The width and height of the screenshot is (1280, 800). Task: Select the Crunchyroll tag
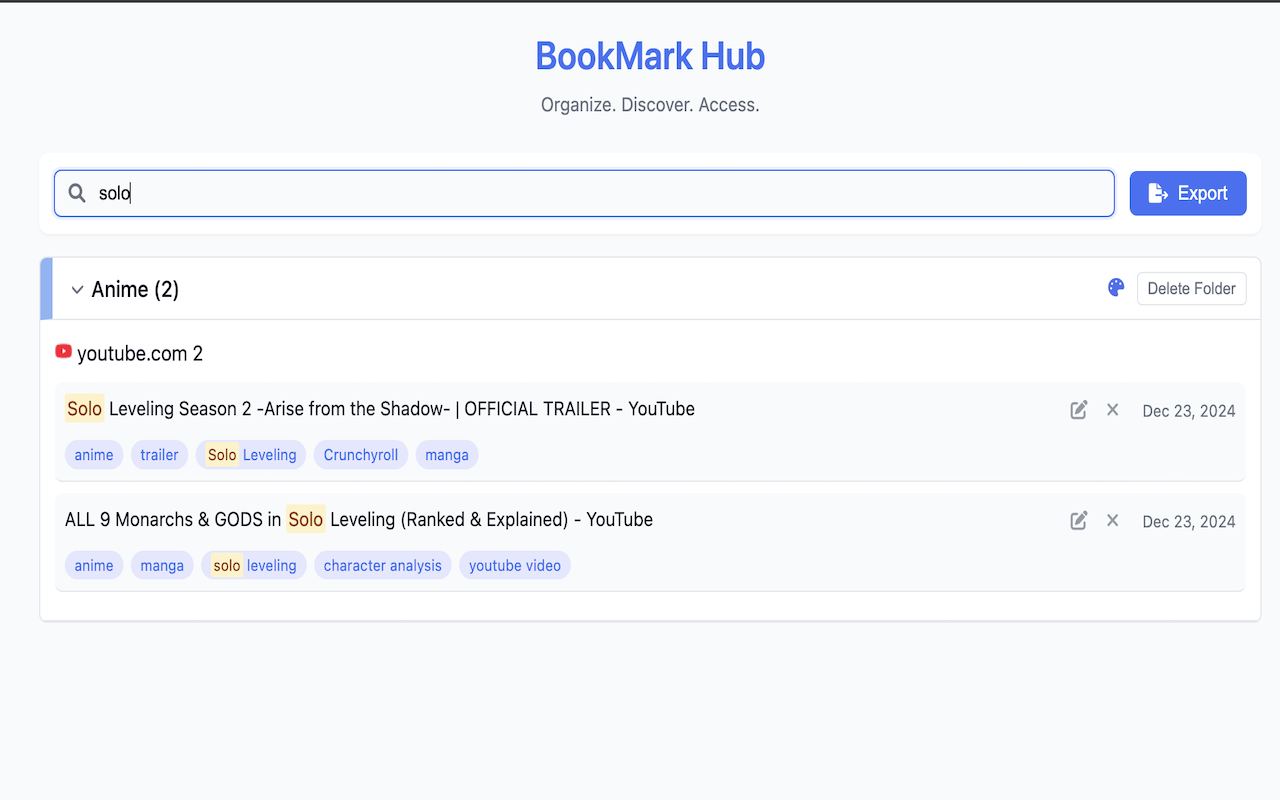click(360, 454)
